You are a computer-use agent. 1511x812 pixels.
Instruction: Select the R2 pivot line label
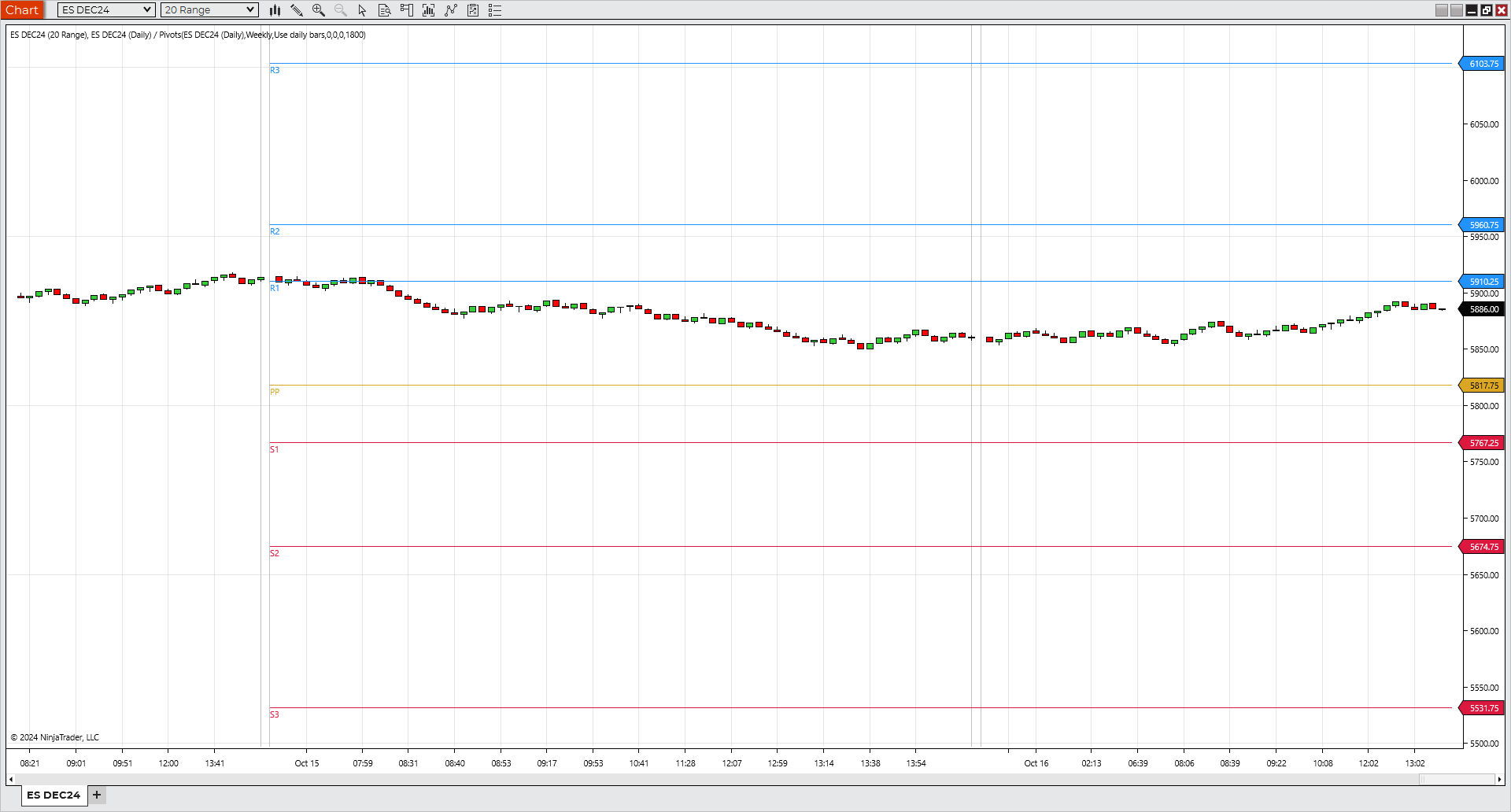pos(275,231)
